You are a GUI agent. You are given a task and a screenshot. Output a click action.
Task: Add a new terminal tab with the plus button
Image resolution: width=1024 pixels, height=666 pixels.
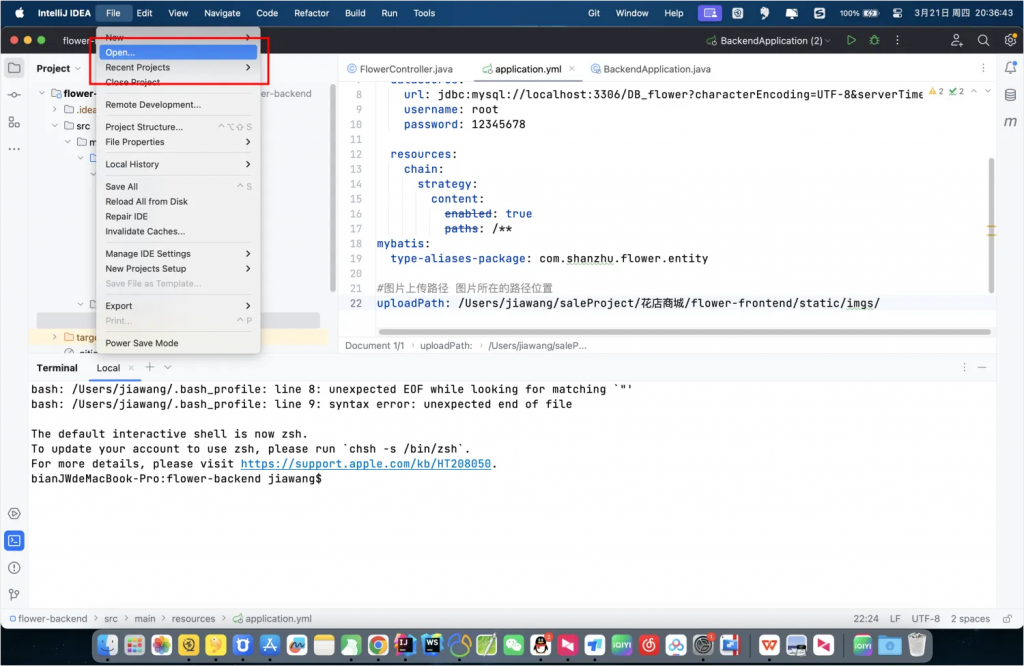click(x=150, y=367)
